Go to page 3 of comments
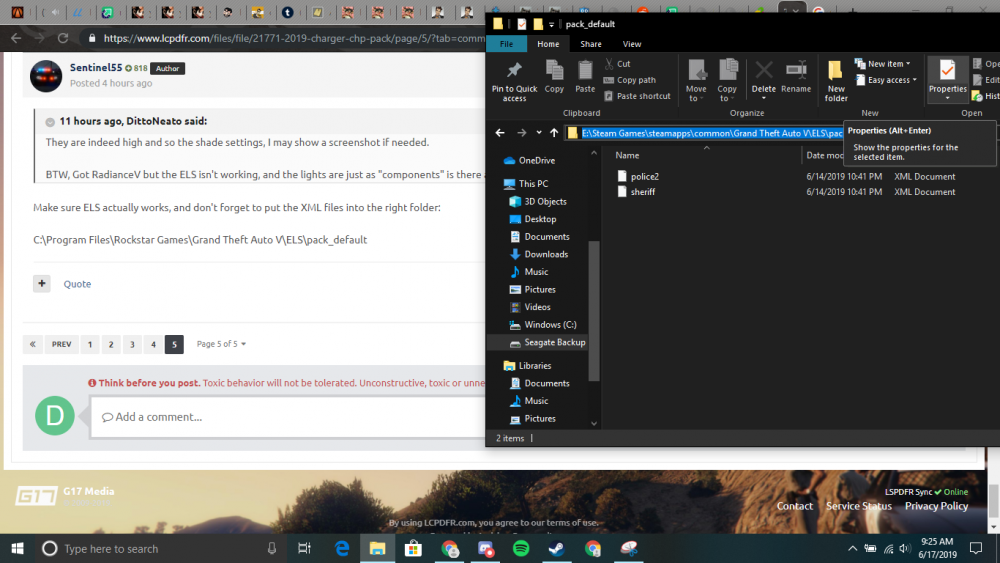This screenshot has width=1000, height=563. tap(132, 344)
